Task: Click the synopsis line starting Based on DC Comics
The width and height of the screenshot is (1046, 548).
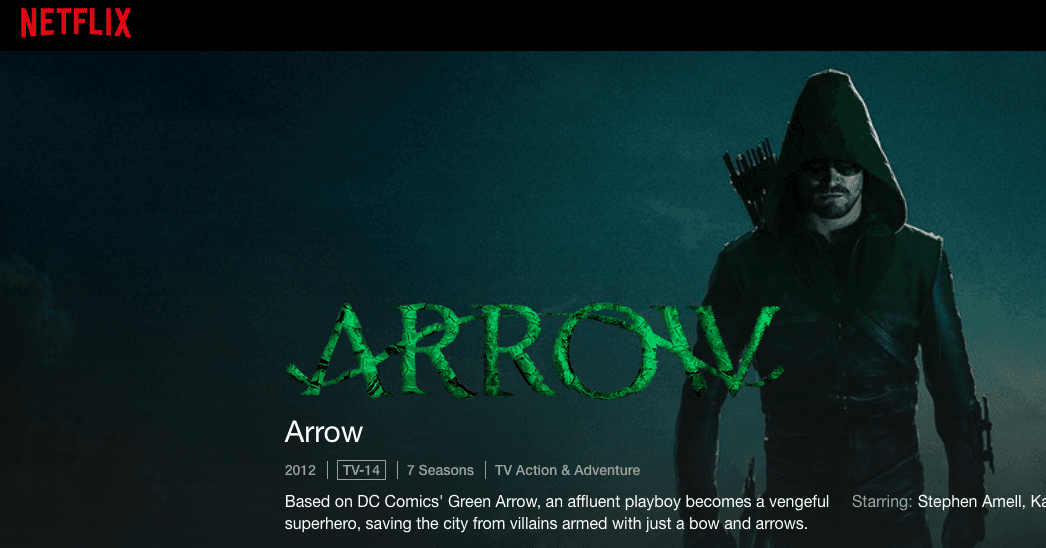Action: (557, 501)
